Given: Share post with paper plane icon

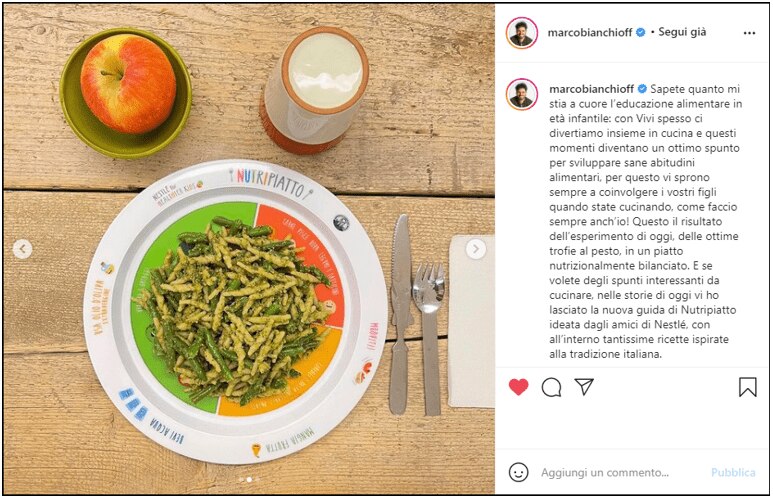Looking at the screenshot, I should 584,387.
